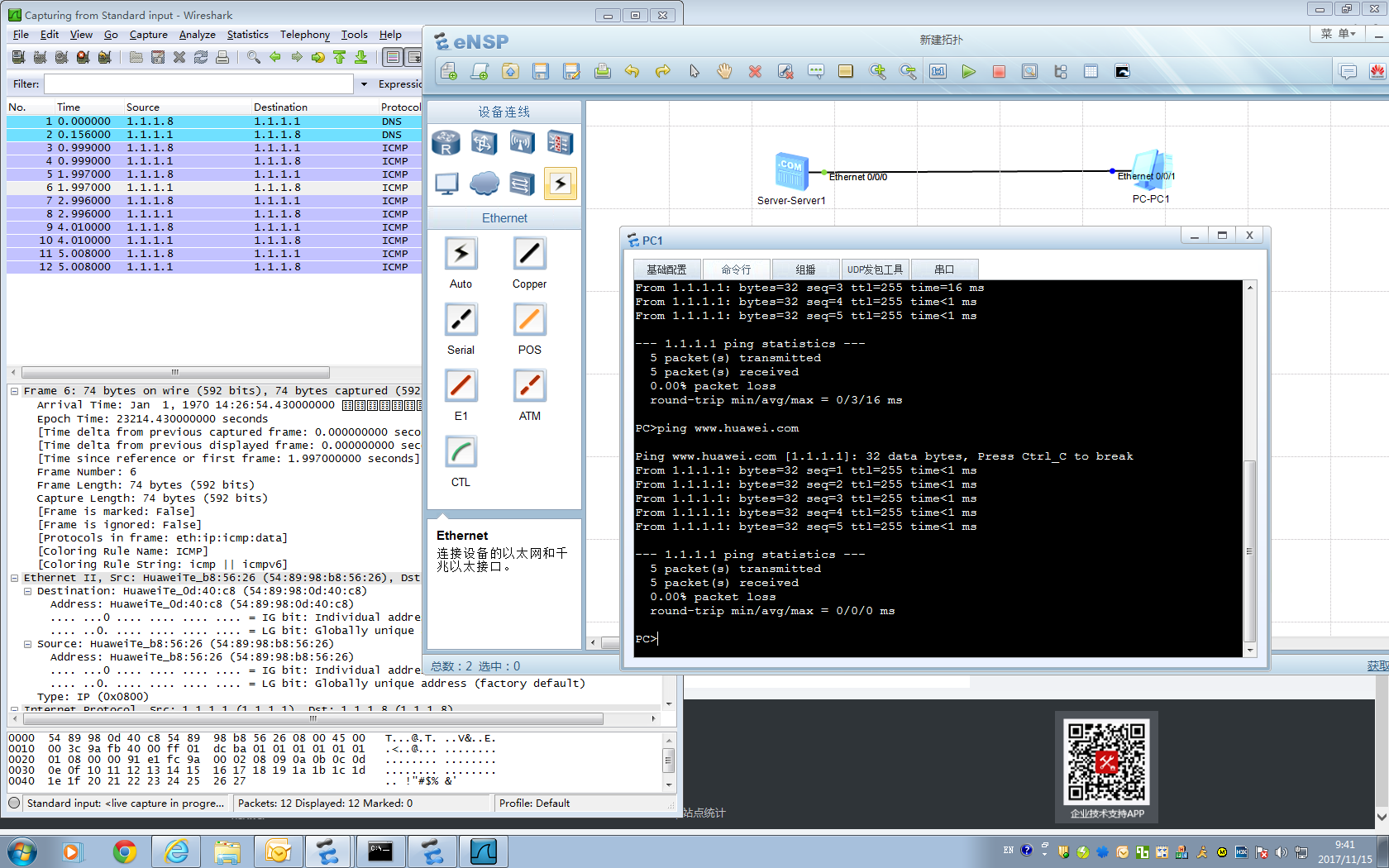The width and height of the screenshot is (1389, 868).
Task: Go back in packet history
Action: (275, 57)
